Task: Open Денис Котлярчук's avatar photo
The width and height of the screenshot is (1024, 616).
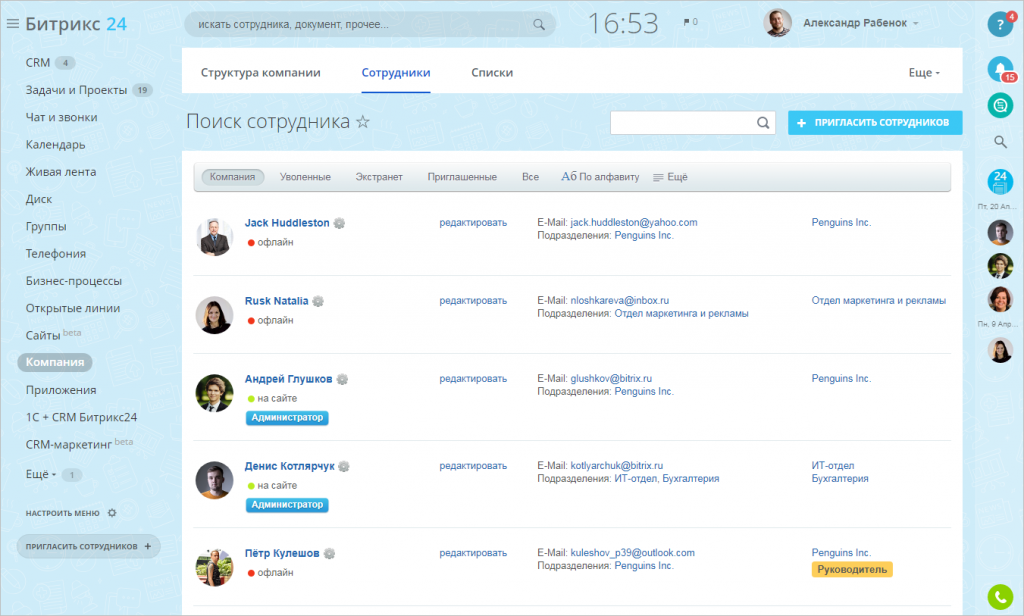Action: pyautogui.click(x=214, y=480)
